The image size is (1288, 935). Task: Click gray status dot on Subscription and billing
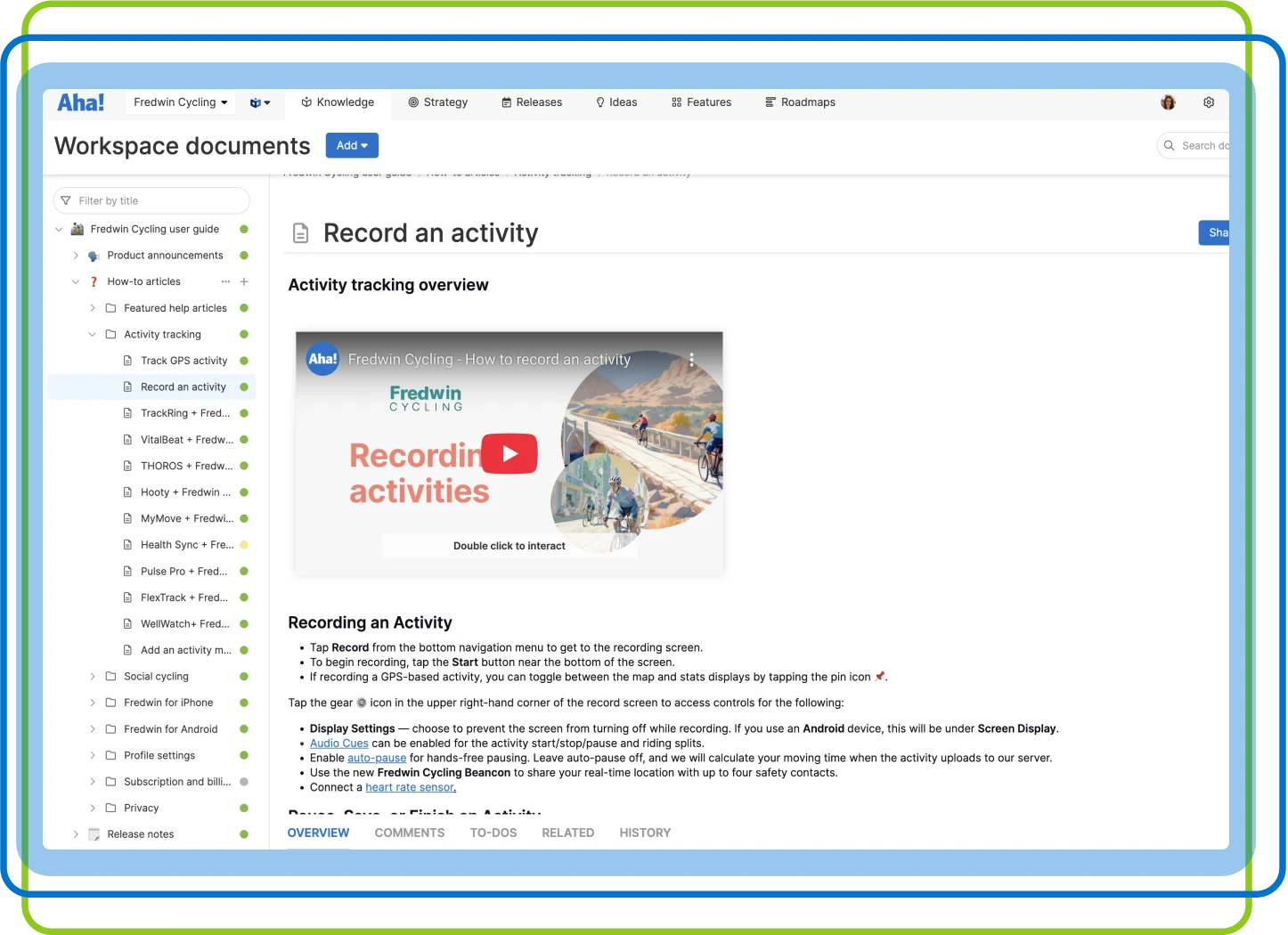point(244,782)
